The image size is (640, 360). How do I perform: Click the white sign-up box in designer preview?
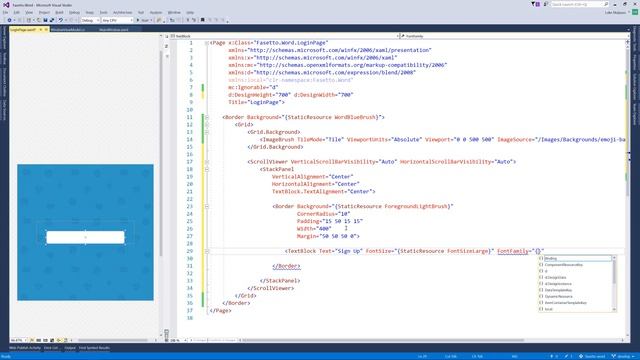85,237
